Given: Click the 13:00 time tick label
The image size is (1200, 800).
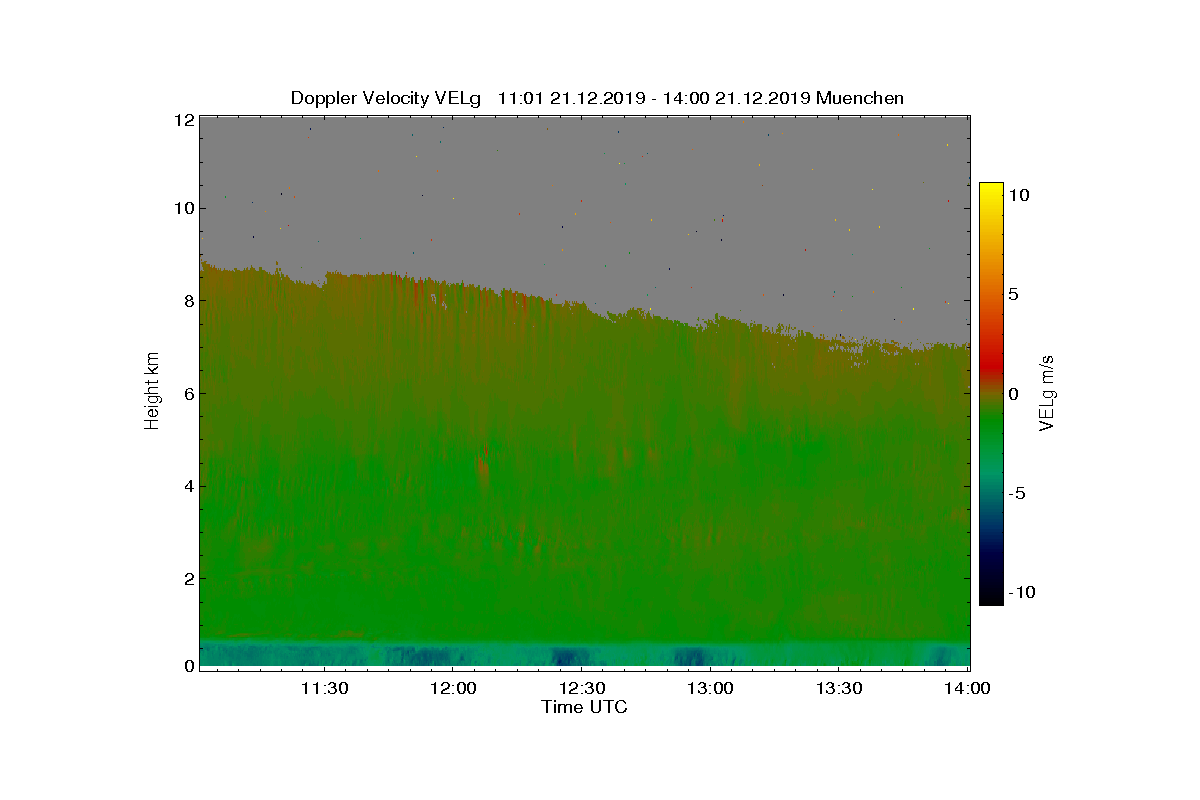Looking at the screenshot, I should pos(711,688).
